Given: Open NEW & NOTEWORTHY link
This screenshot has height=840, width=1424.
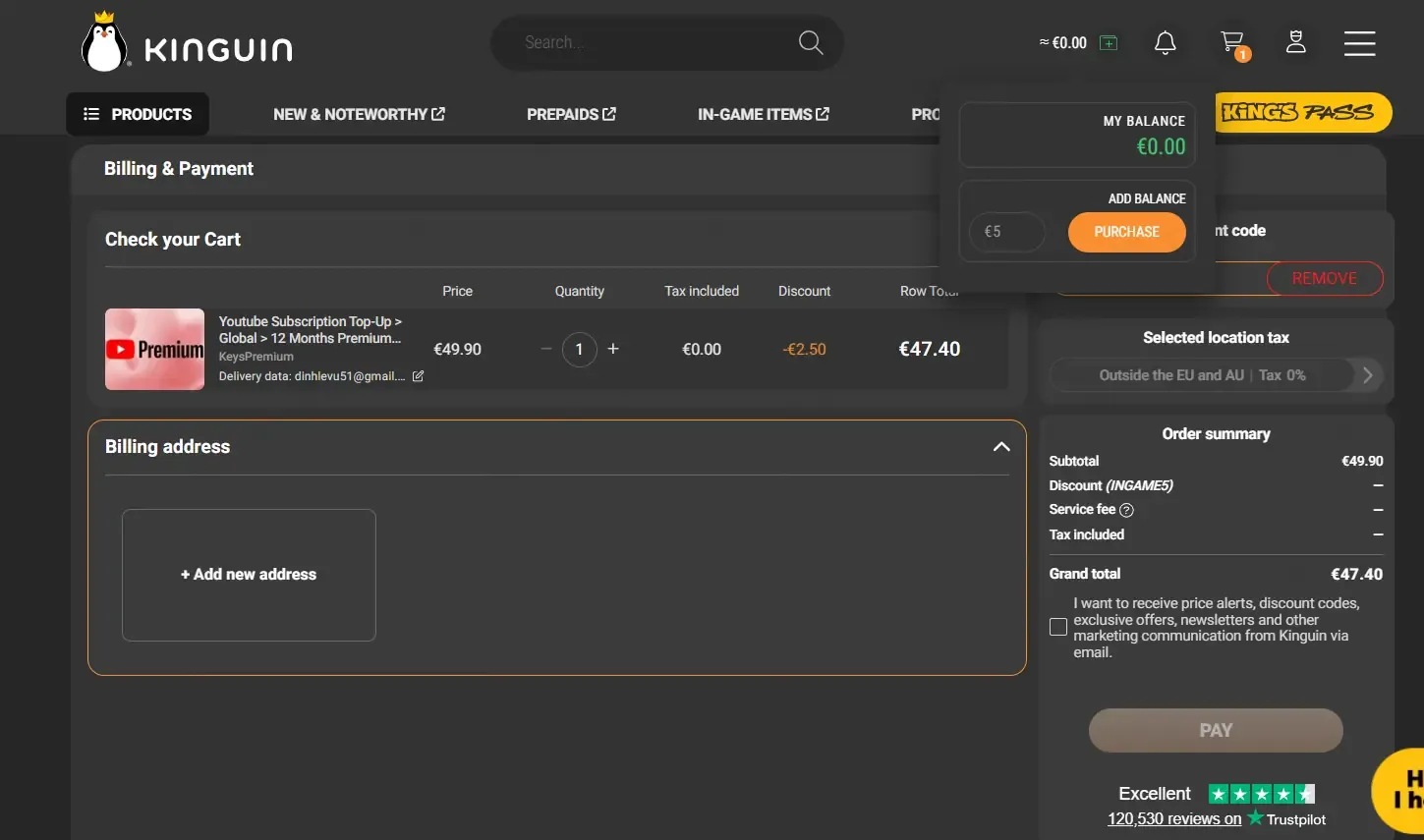Looking at the screenshot, I should coord(359,114).
